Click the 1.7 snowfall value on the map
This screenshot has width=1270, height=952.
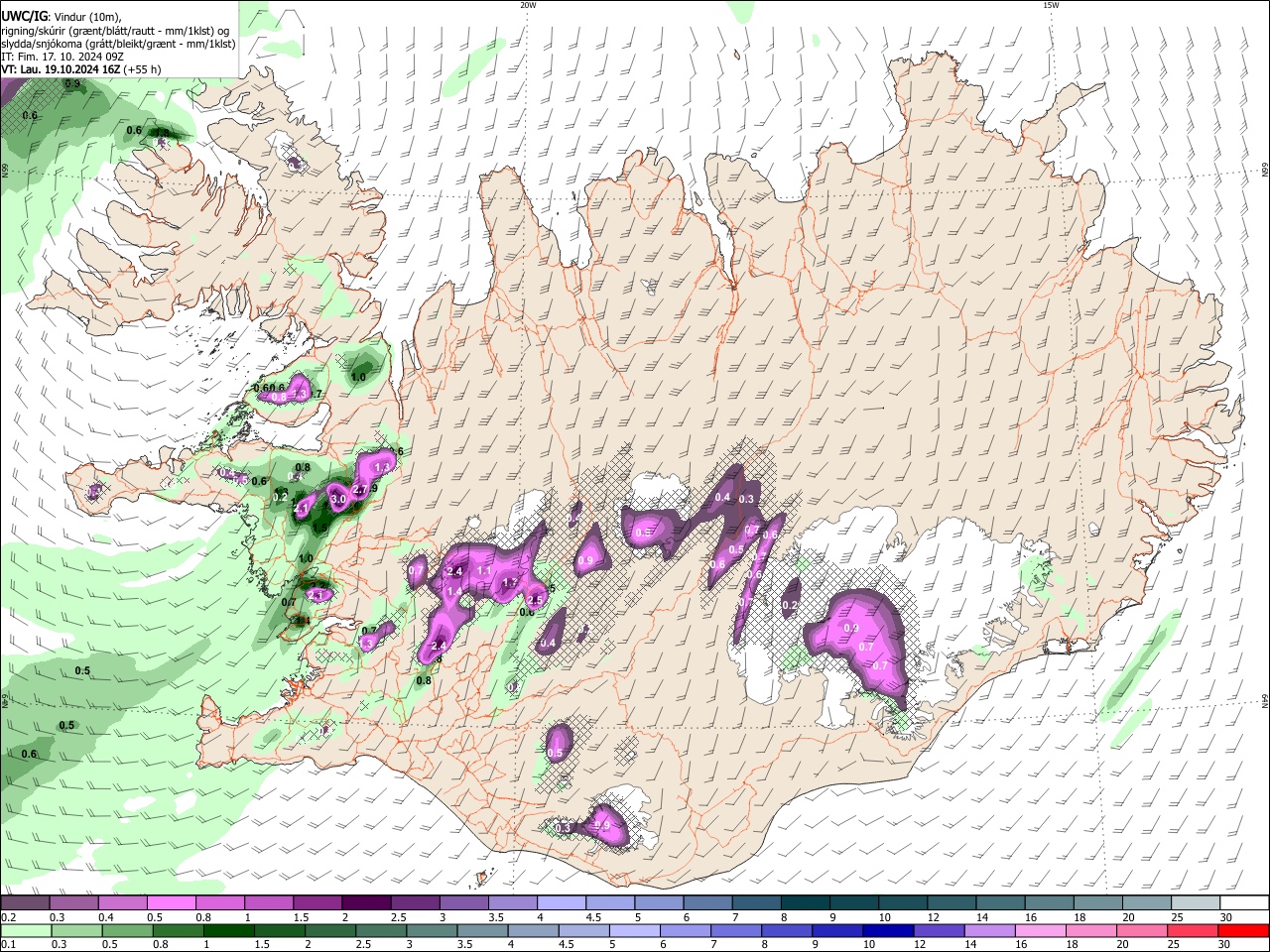point(510,583)
